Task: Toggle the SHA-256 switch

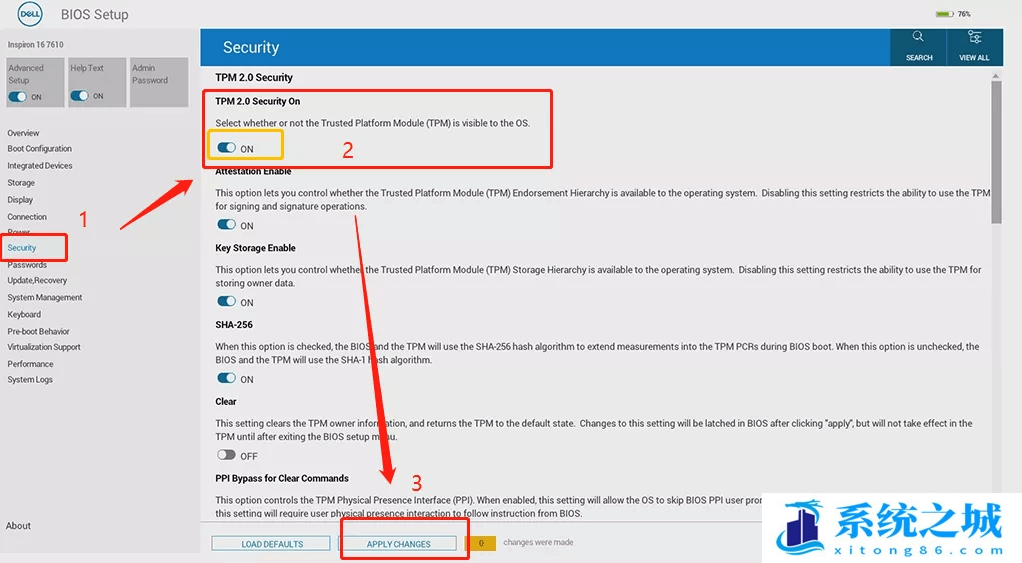Action: coord(227,378)
